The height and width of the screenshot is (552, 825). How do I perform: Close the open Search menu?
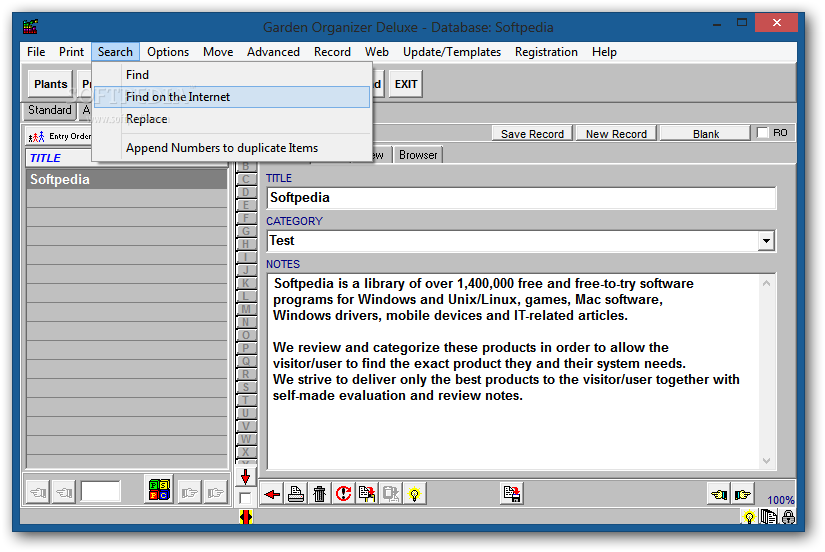pyautogui.click(x=115, y=52)
